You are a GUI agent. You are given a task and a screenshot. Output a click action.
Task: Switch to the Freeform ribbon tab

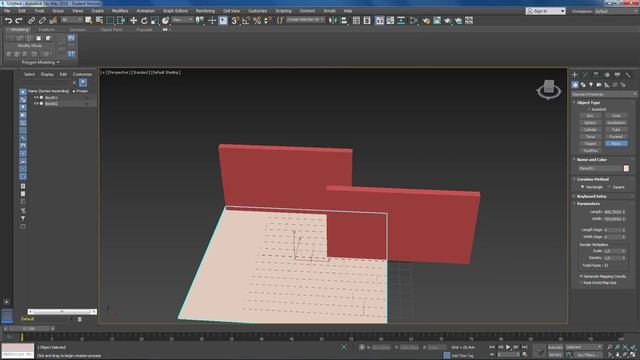pos(47,30)
